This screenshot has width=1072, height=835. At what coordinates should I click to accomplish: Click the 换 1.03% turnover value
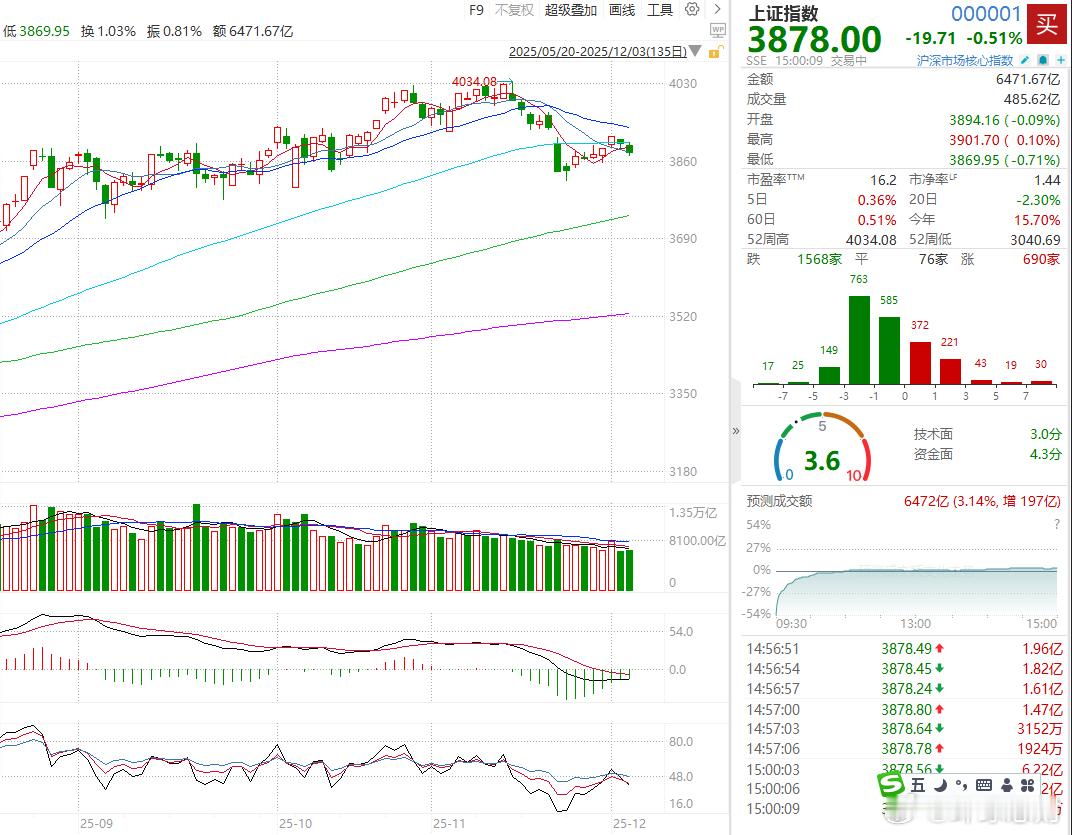click(108, 31)
